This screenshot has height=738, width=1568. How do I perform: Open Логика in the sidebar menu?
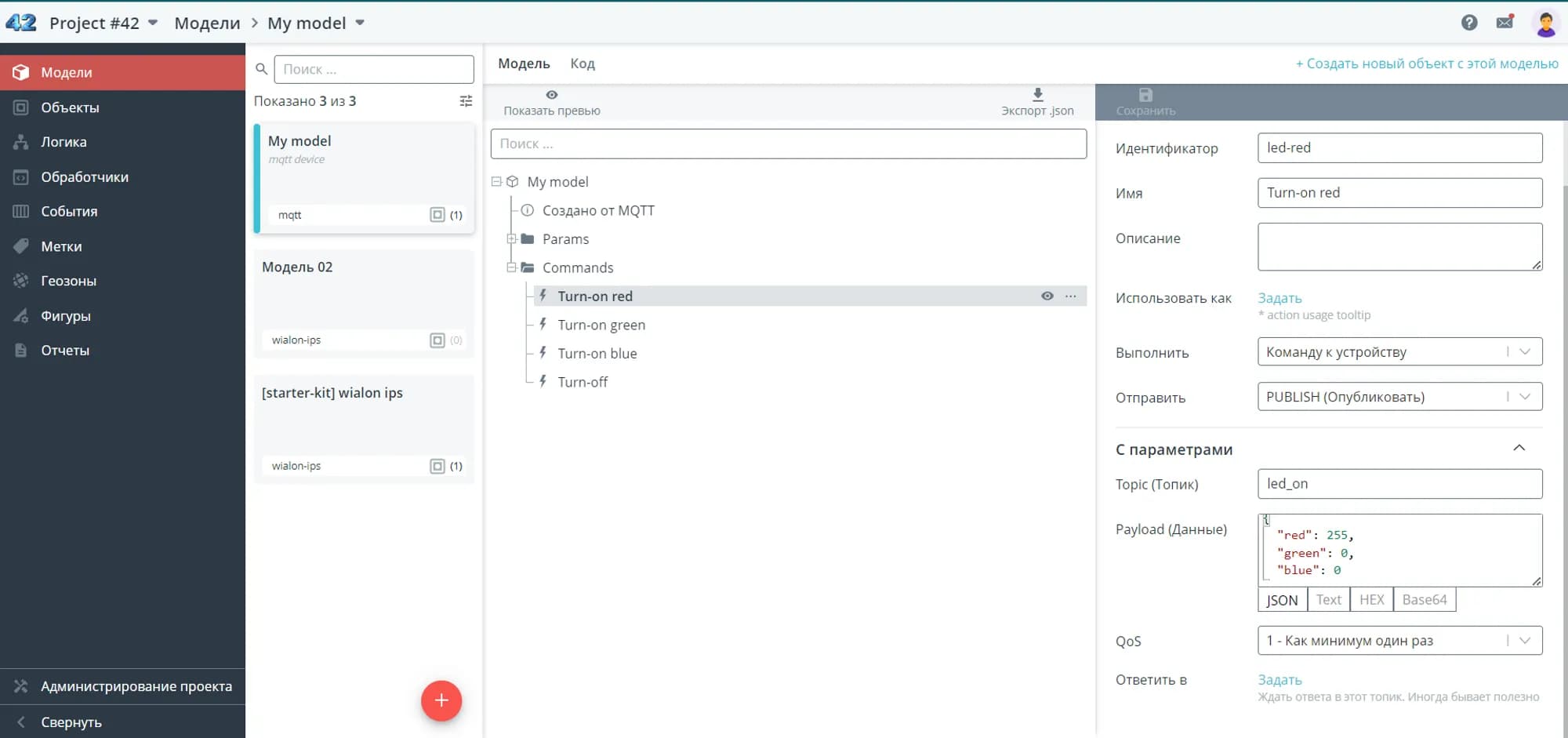pos(64,142)
